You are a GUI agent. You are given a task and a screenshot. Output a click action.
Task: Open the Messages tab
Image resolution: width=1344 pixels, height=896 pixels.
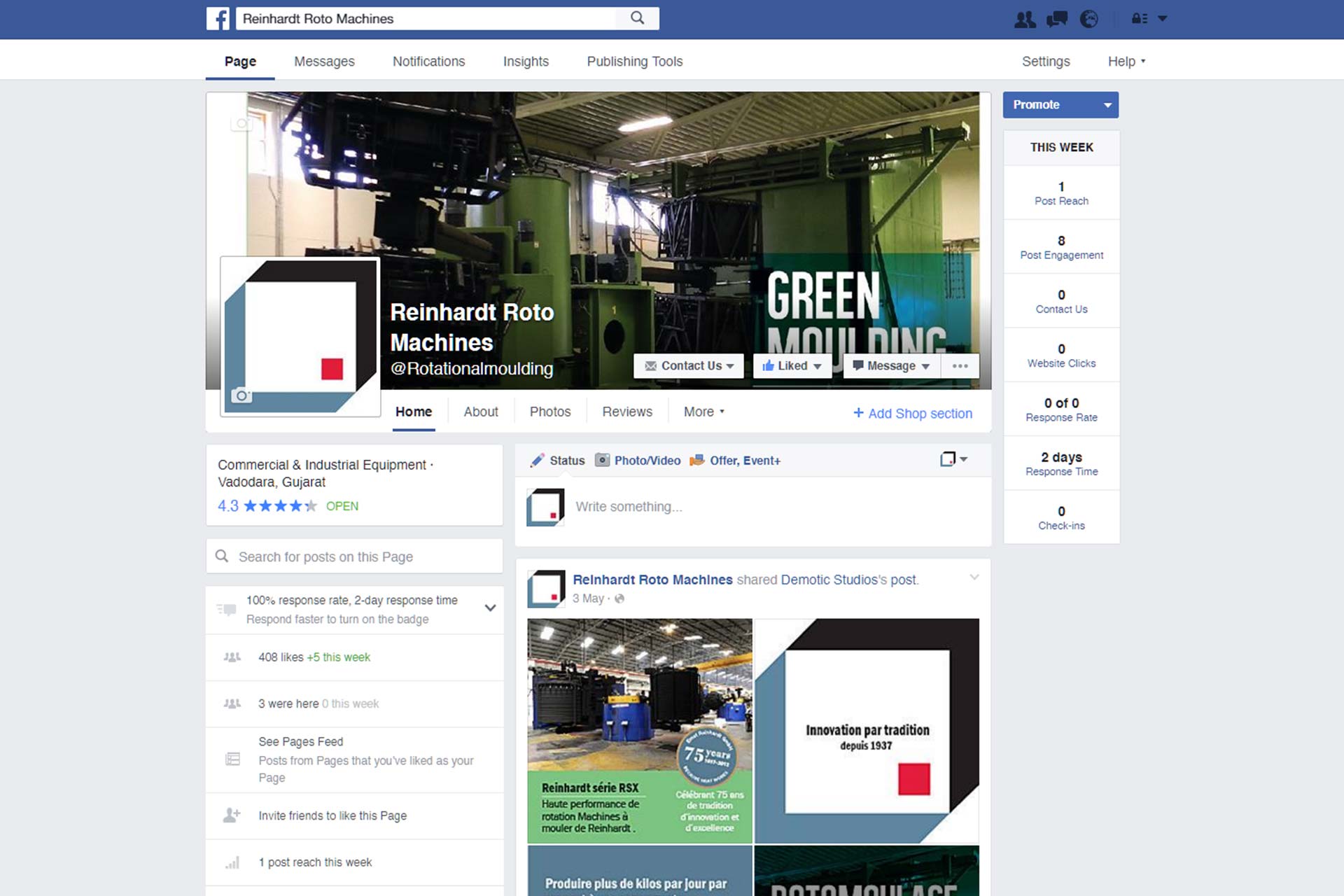tap(324, 62)
